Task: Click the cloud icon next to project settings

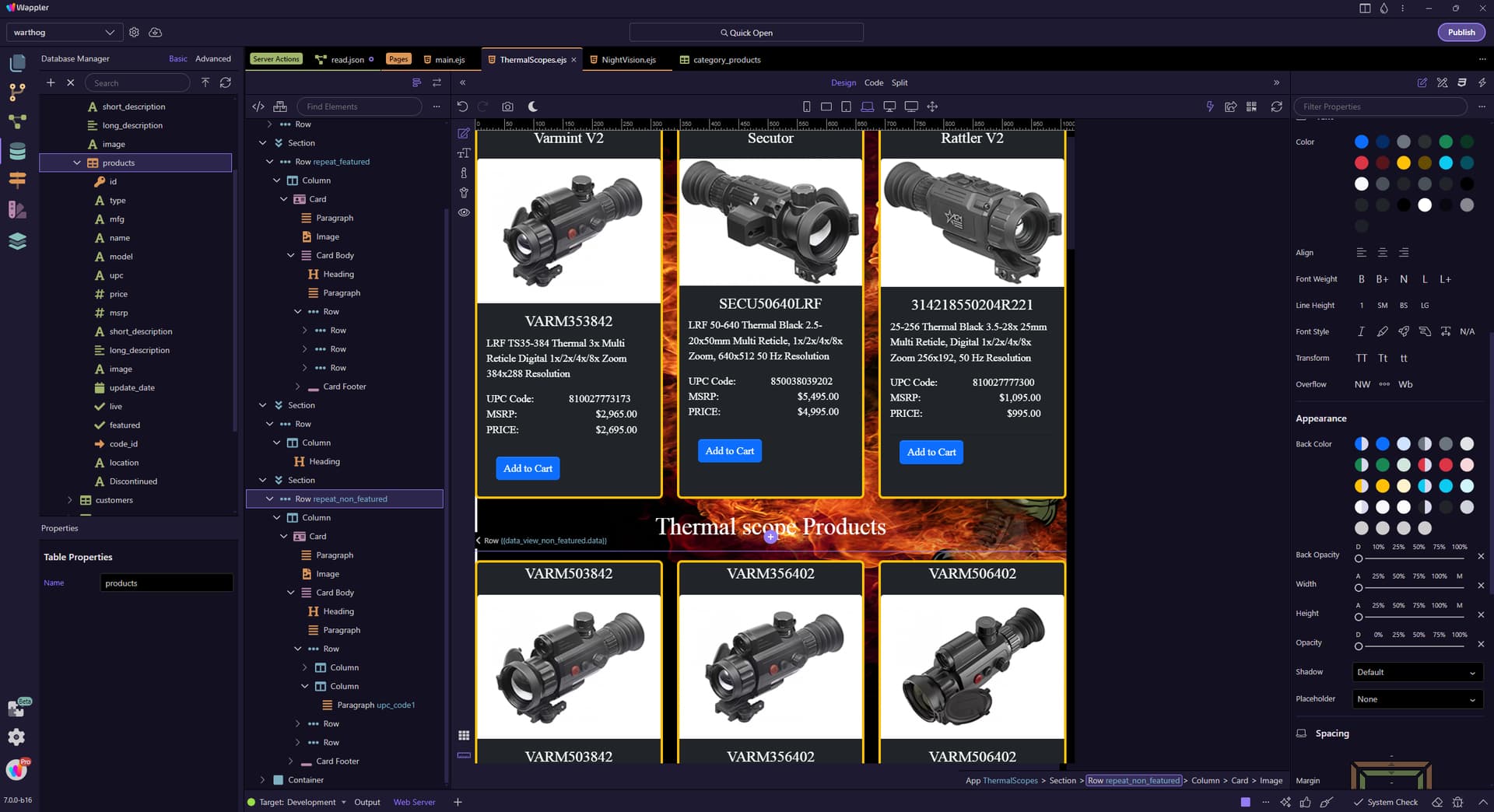Action: (155, 32)
